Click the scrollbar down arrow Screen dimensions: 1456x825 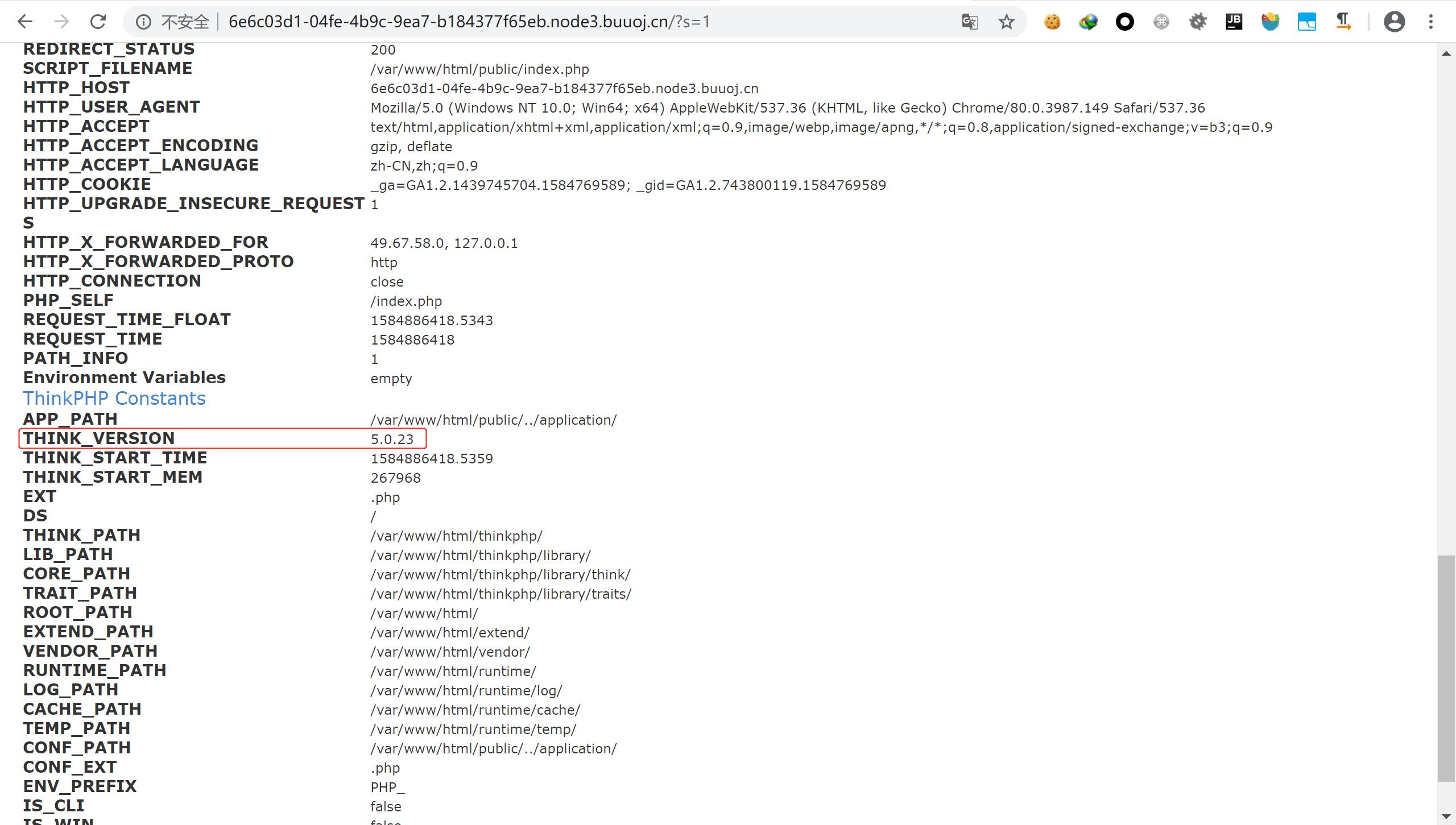coord(1446,816)
